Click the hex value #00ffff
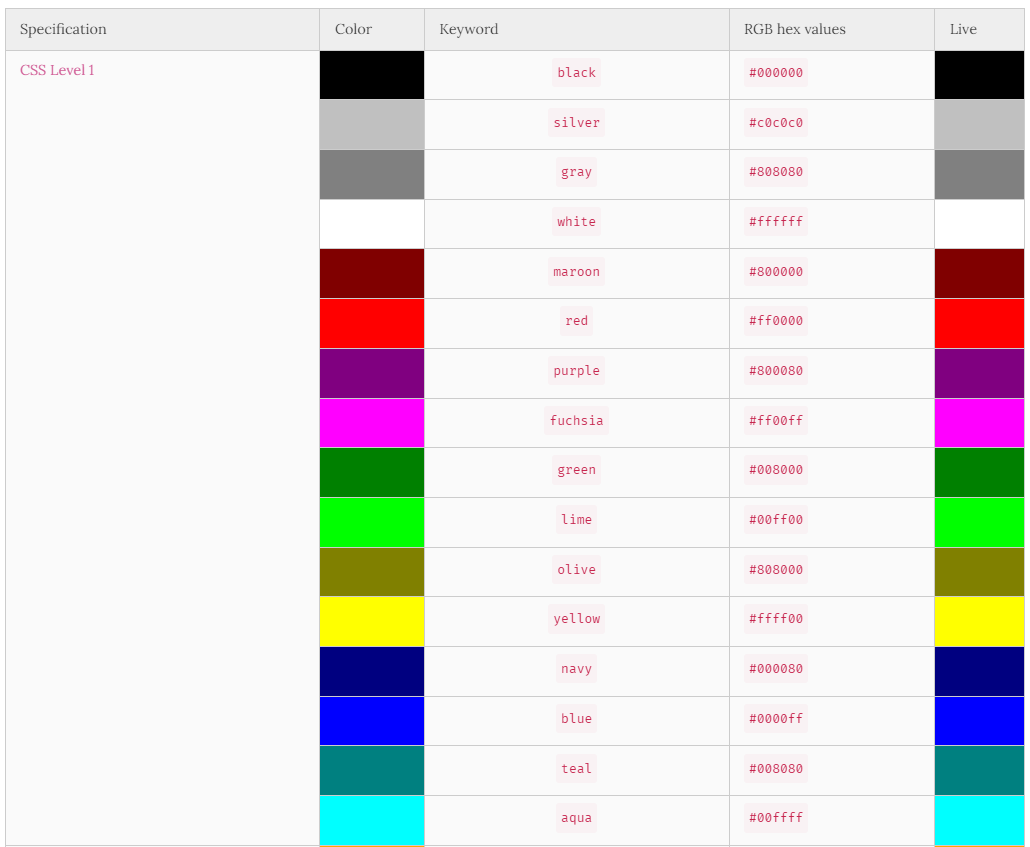The image size is (1030, 847). pos(776,817)
